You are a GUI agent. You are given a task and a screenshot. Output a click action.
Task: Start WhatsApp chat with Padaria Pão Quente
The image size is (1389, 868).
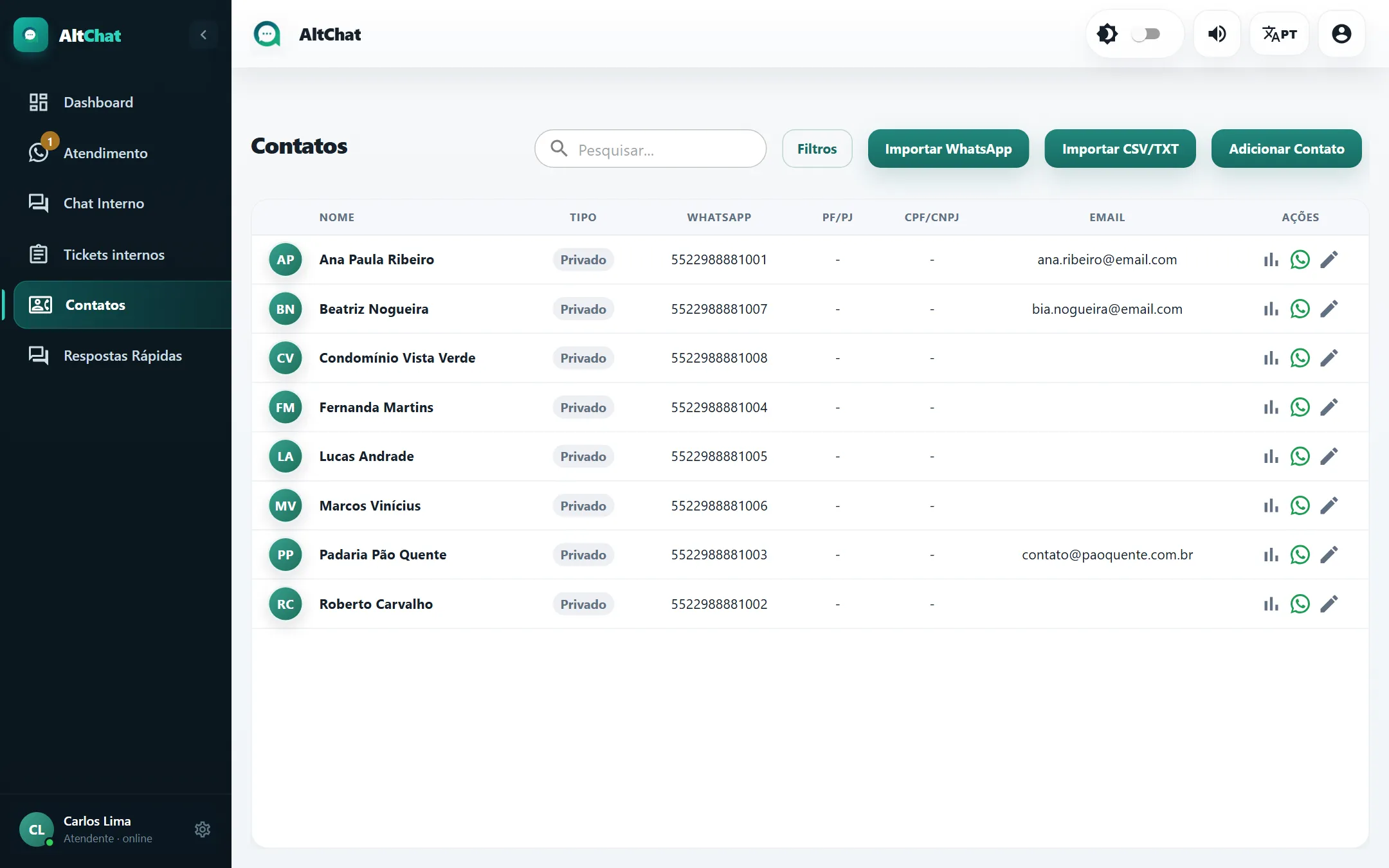[1300, 555]
